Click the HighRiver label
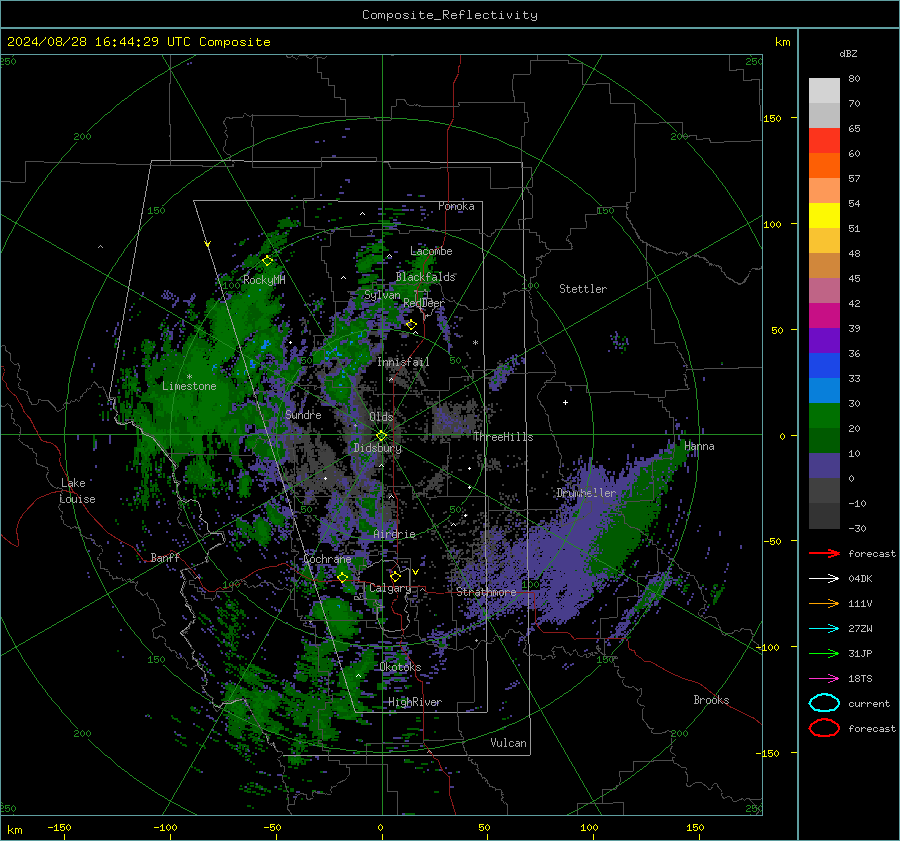 pyautogui.click(x=415, y=702)
